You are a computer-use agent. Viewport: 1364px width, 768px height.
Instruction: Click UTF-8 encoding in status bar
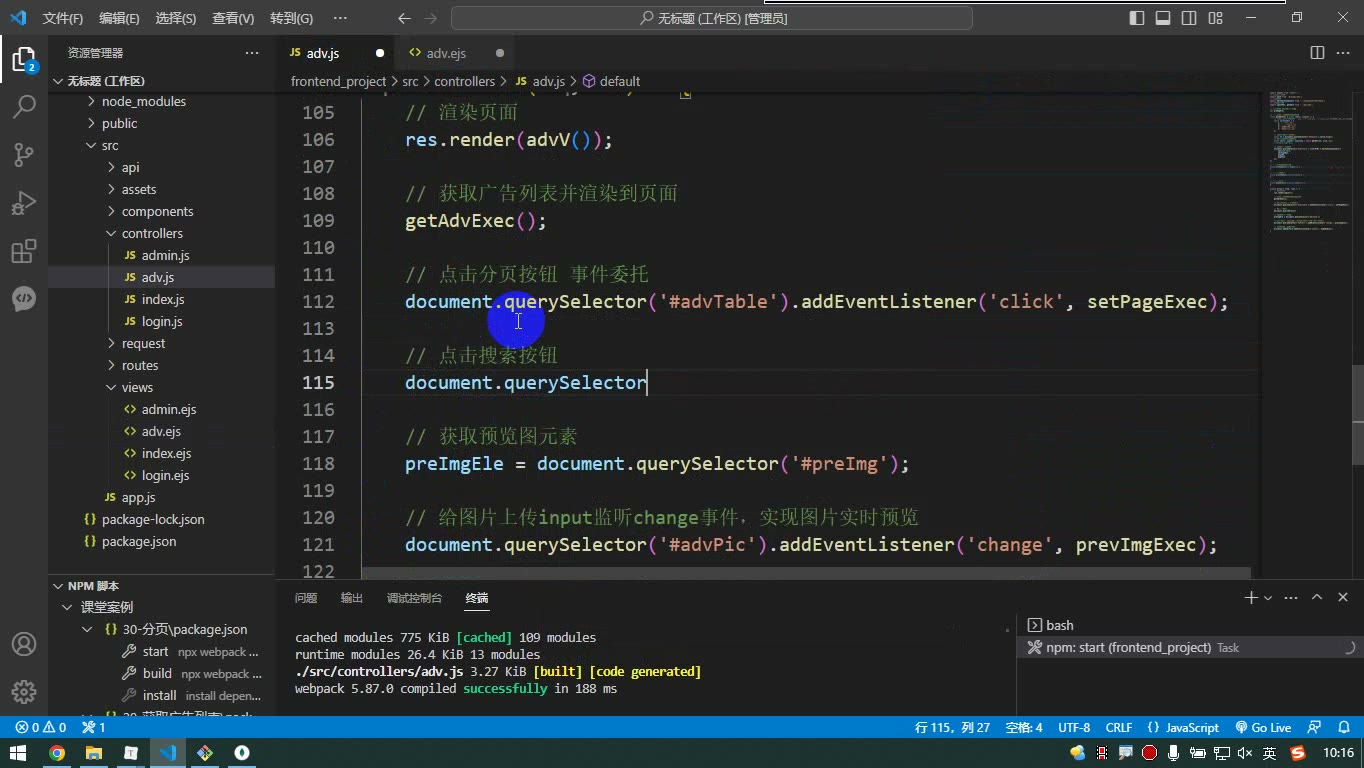click(x=1074, y=727)
